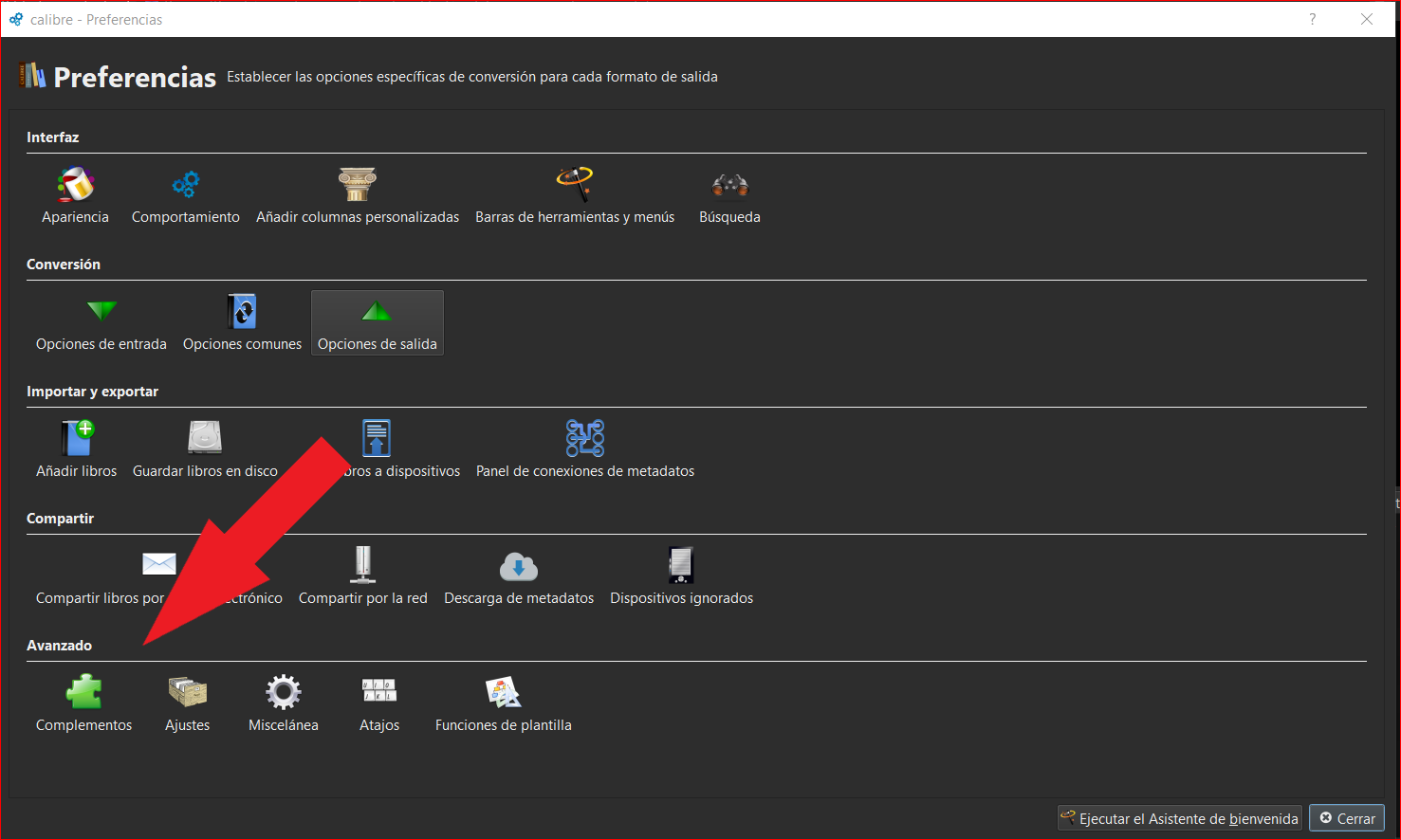Open the Complementos plugin settings
1401x840 pixels.
tap(84, 704)
